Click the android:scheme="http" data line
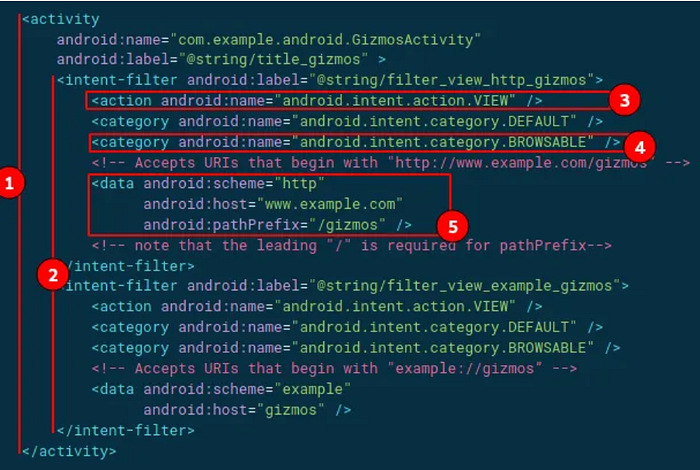The height and width of the screenshot is (470, 700). tap(208, 183)
